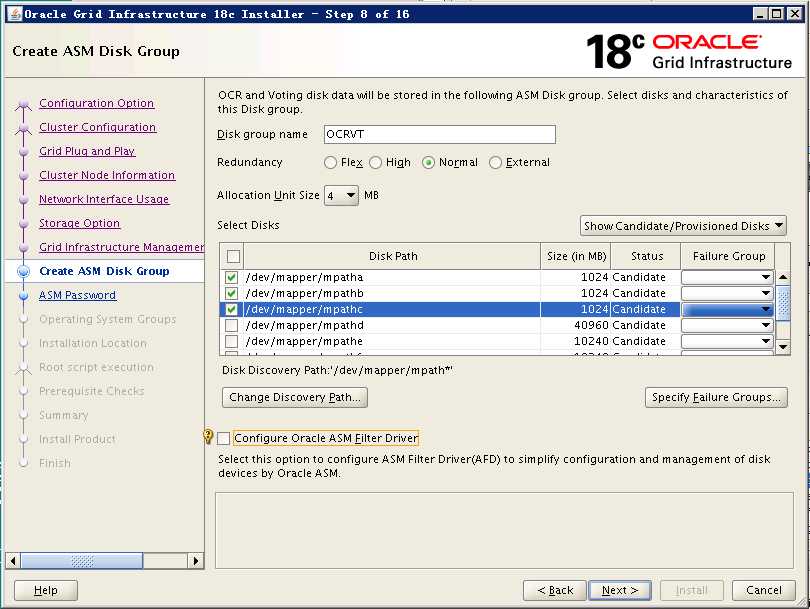Click the Java installer title bar icon
The image size is (810, 609).
coord(15,14)
